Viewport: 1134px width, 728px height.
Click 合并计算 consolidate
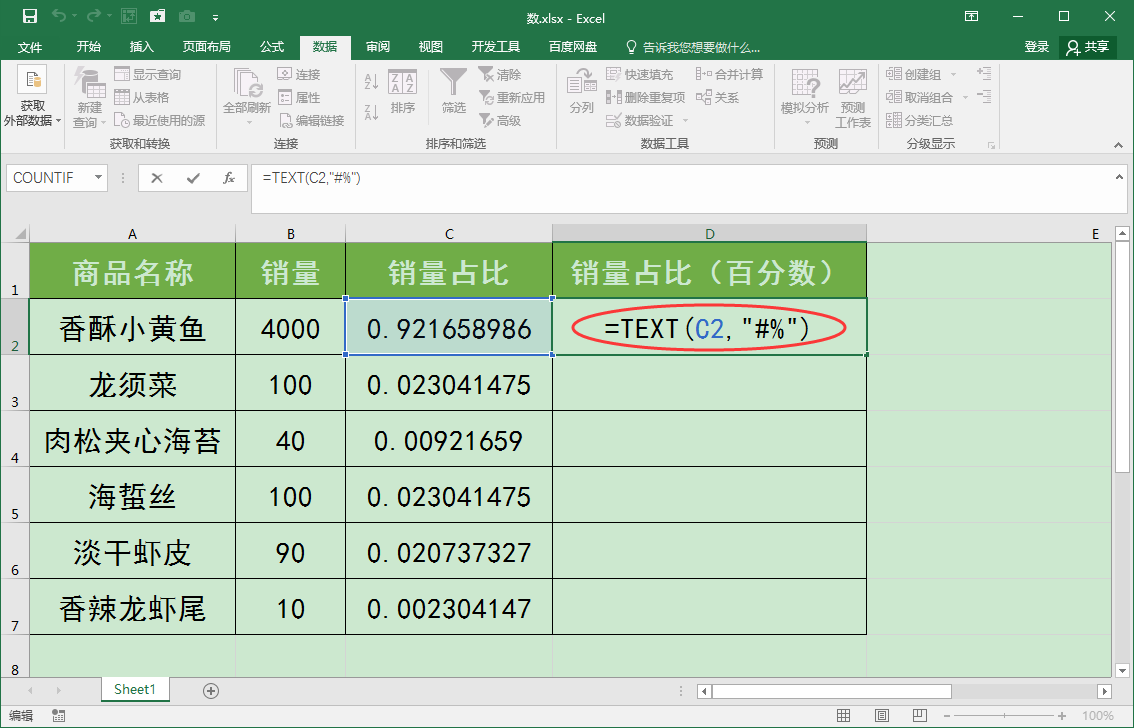pos(729,74)
